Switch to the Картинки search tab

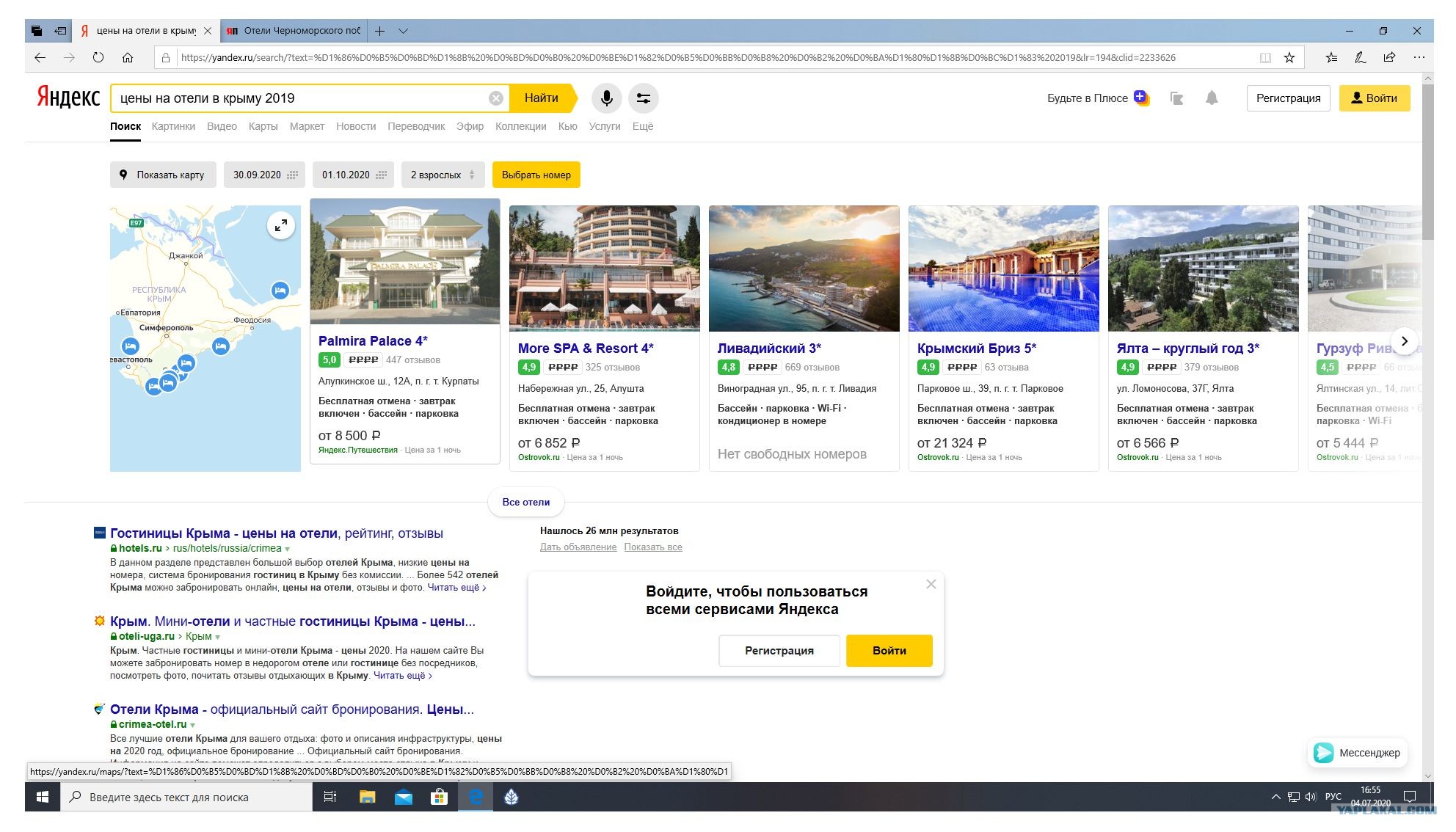click(173, 126)
